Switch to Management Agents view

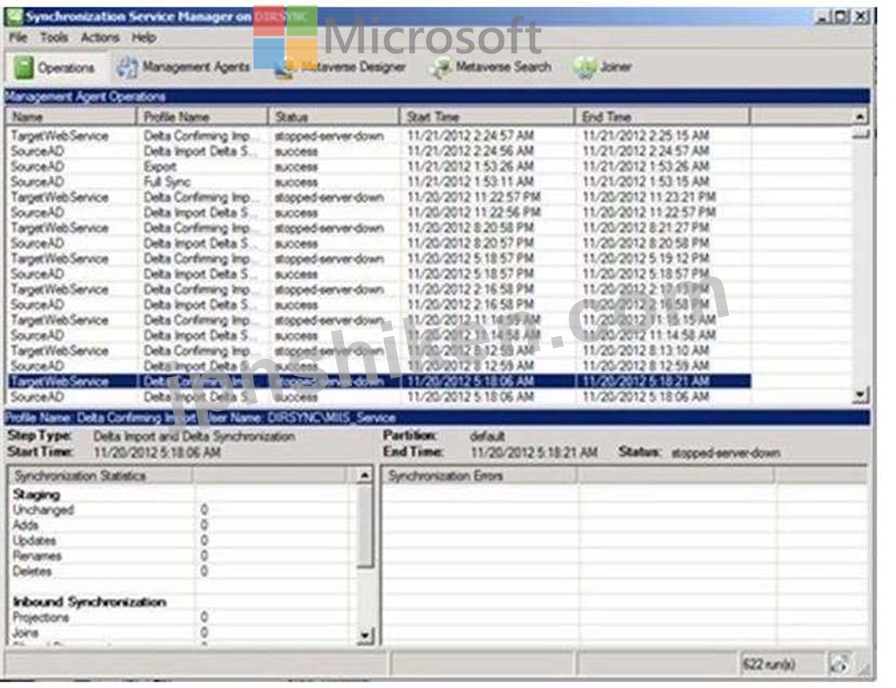click(196, 67)
